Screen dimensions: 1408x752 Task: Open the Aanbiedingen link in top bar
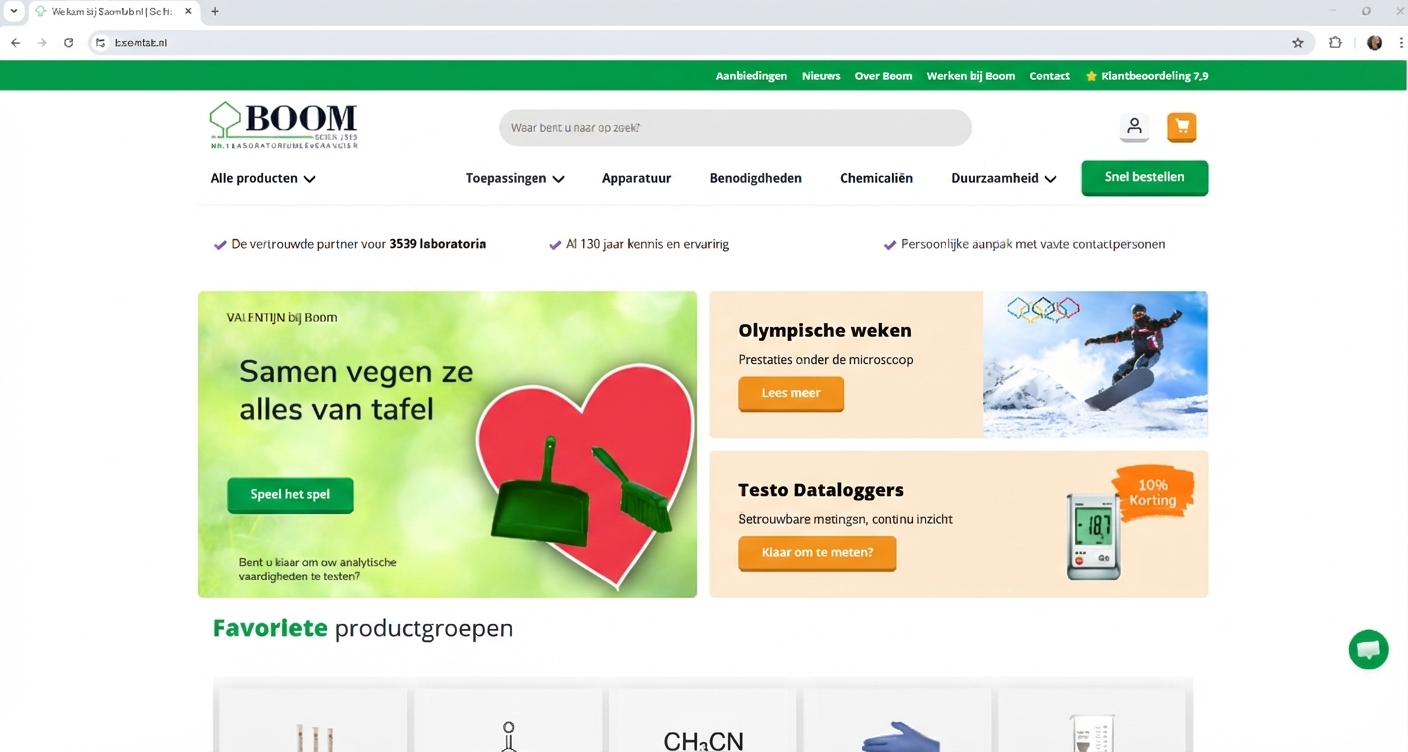(x=751, y=76)
